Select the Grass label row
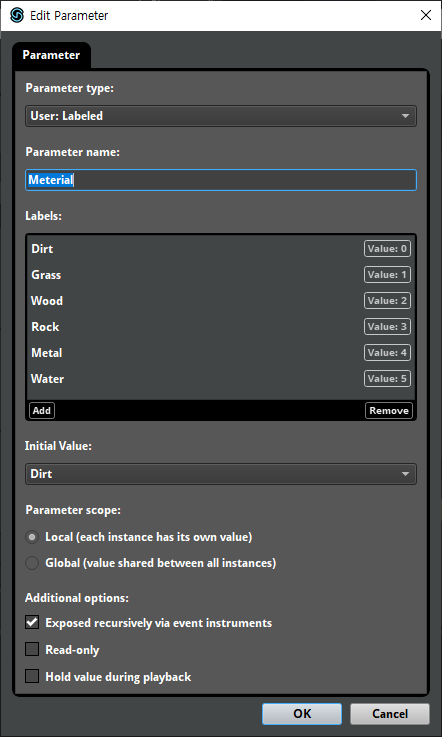This screenshot has height=737, width=442. coord(221,274)
